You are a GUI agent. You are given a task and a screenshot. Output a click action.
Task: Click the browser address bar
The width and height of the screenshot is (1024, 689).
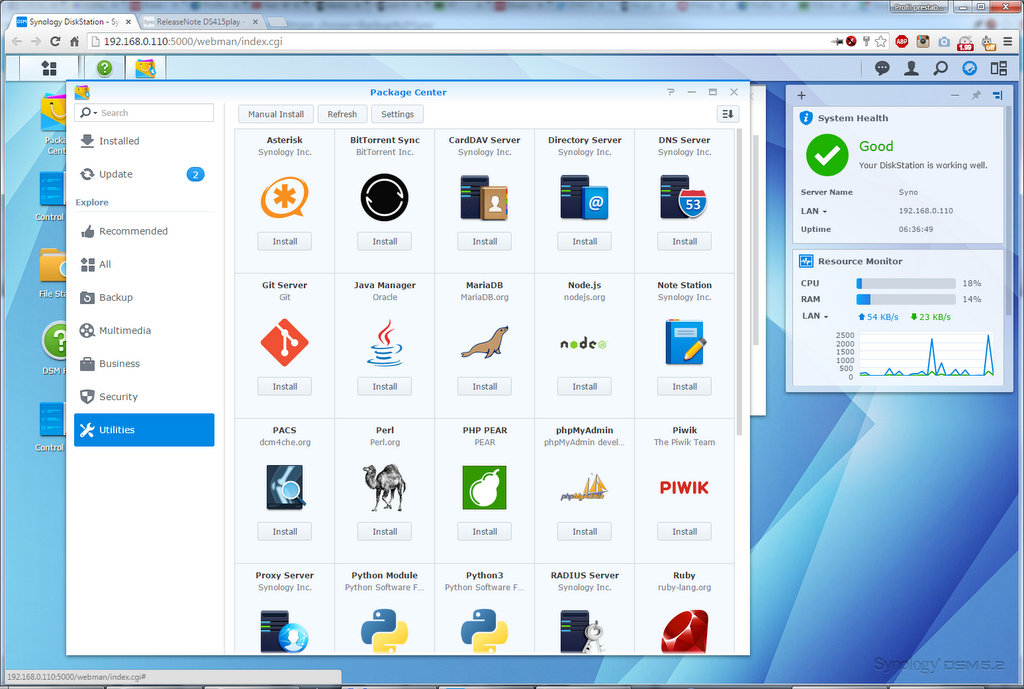tap(457, 42)
